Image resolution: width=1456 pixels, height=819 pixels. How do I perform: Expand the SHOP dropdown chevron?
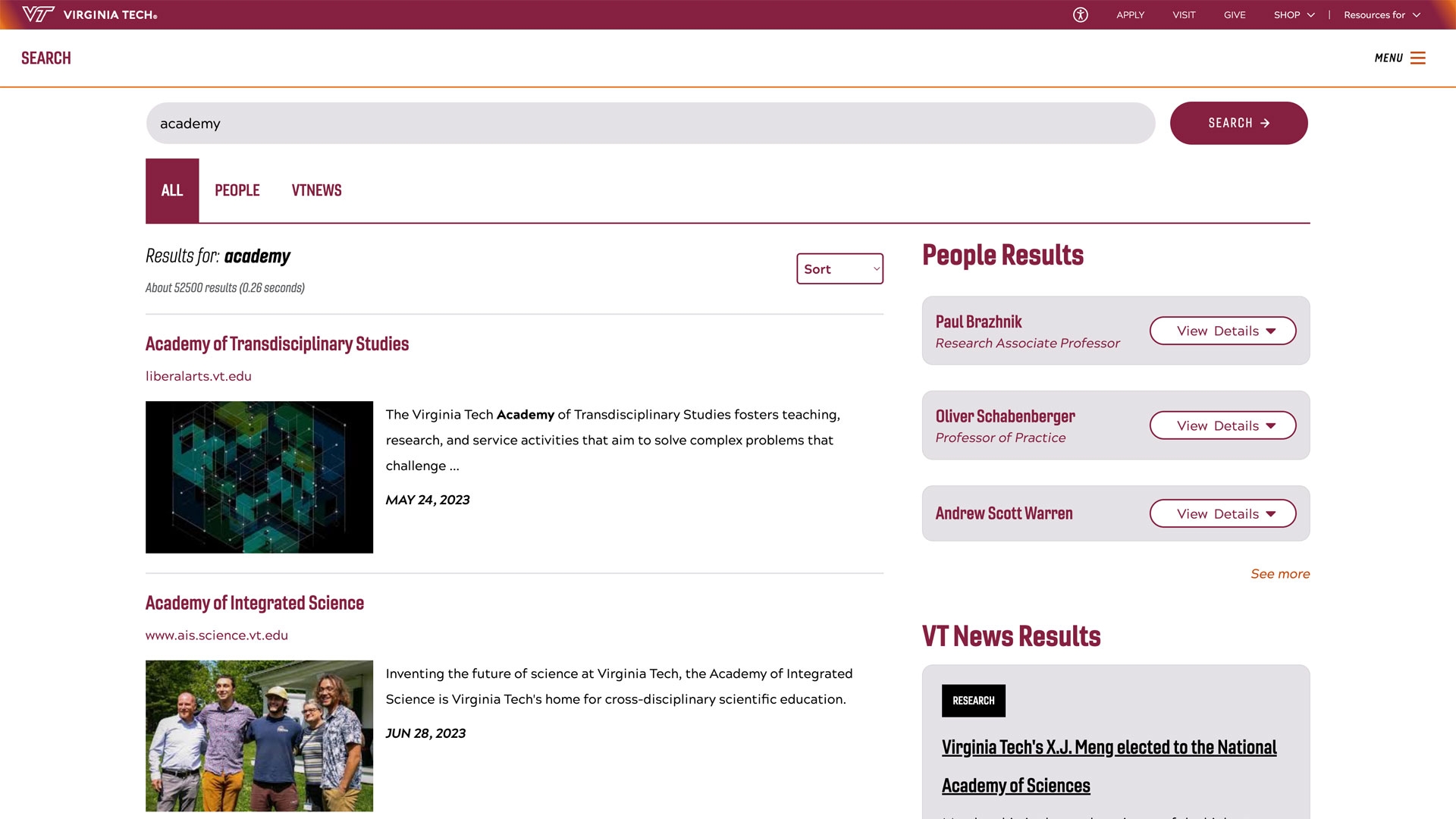1311,14
